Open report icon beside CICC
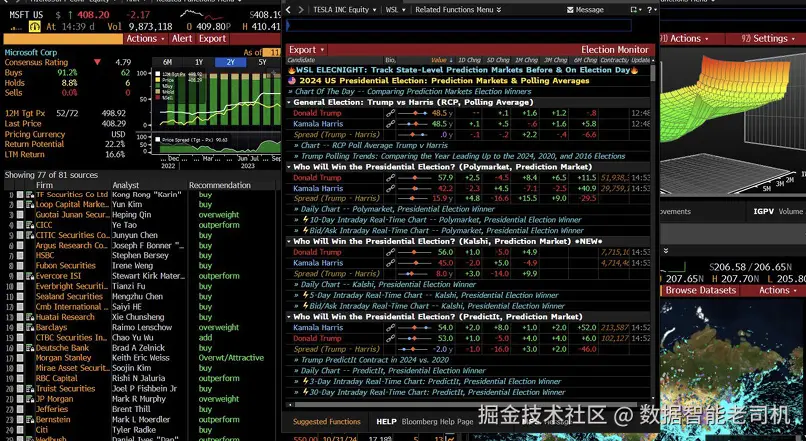This screenshot has width=806, height=442. click(30, 225)
